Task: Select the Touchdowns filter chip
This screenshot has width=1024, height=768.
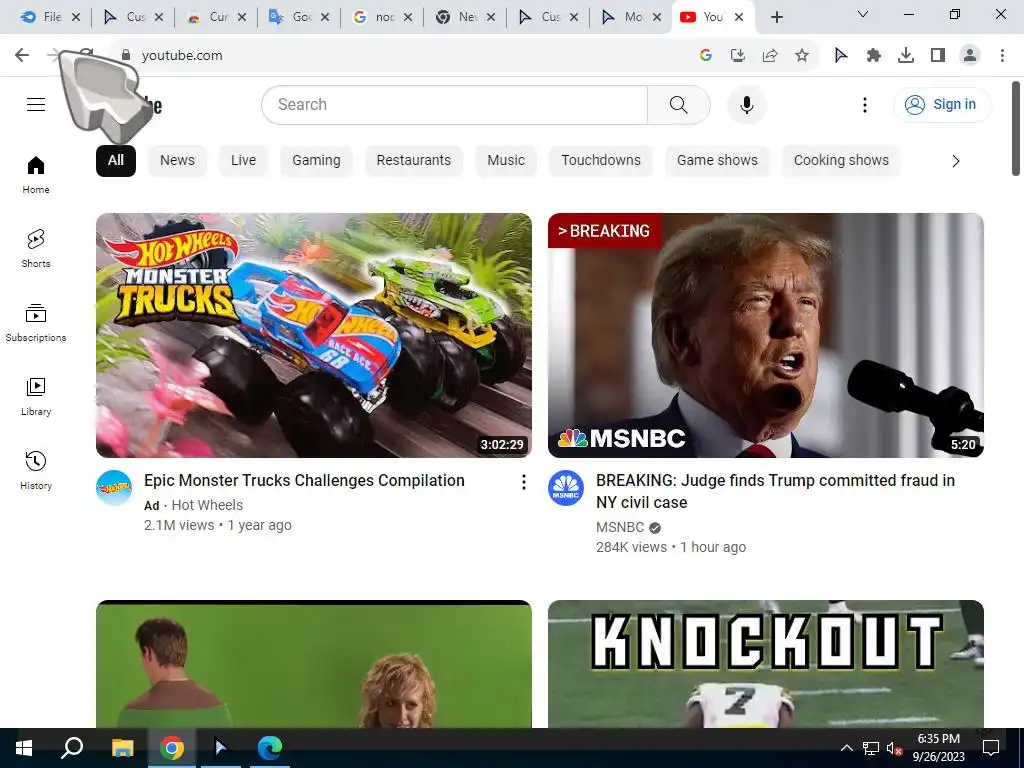Action: (601, 161)
